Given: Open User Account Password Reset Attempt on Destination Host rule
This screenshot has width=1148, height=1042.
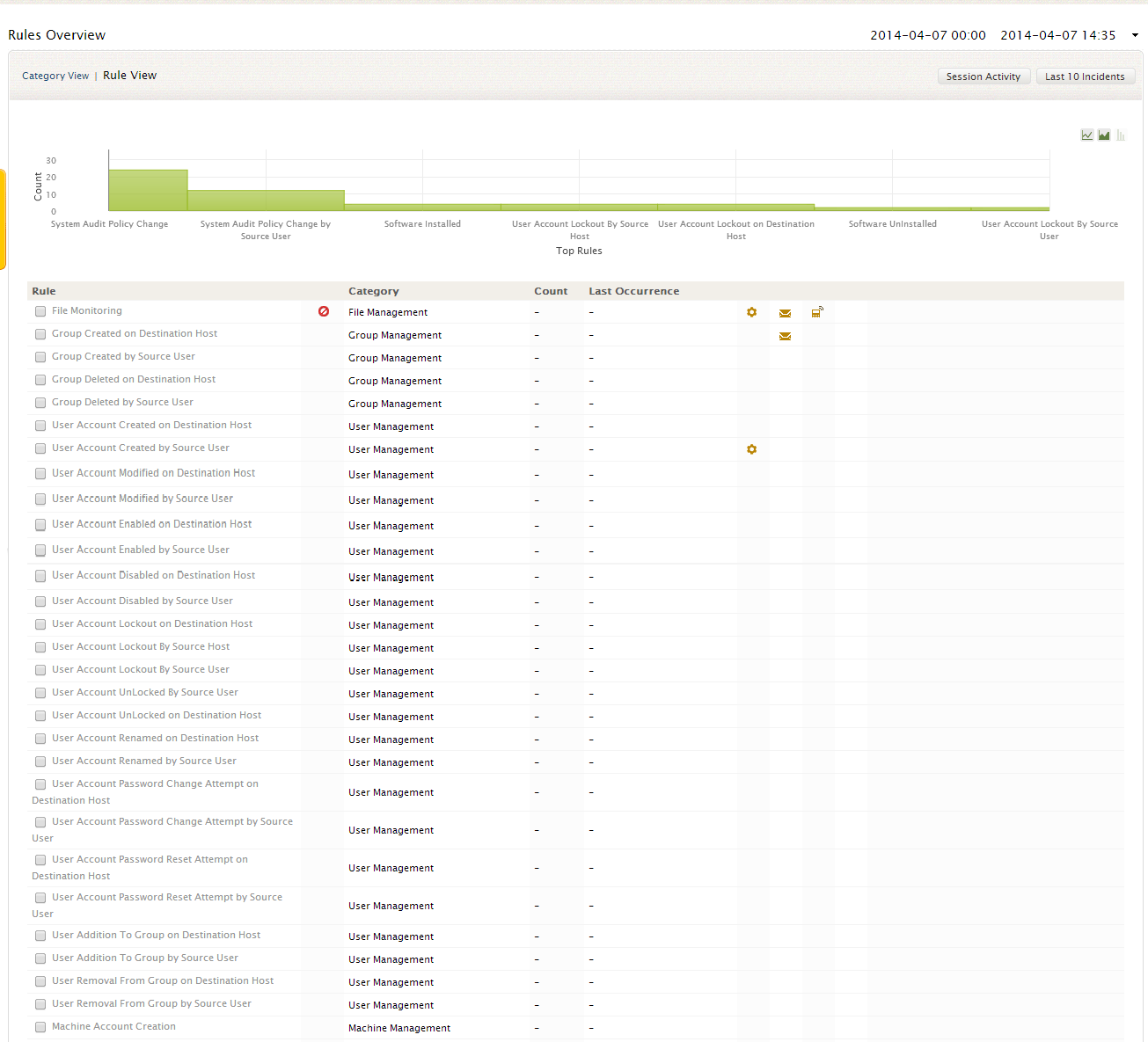Looking at the screenshot, I should pyautogui.click(x=140, y=868).
